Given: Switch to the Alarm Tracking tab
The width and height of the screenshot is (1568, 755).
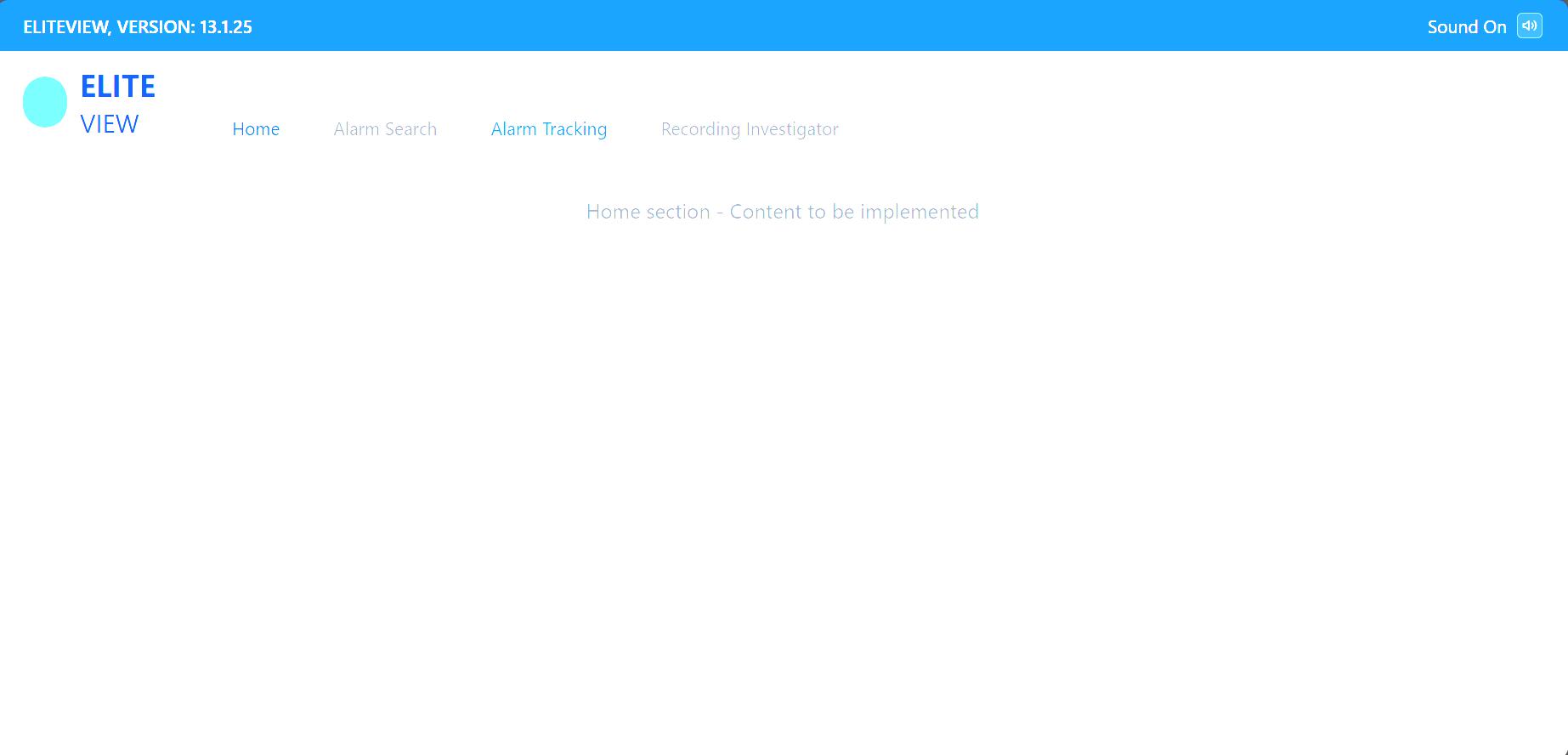Looking at the screenshot, I should [x=549, y=129].
